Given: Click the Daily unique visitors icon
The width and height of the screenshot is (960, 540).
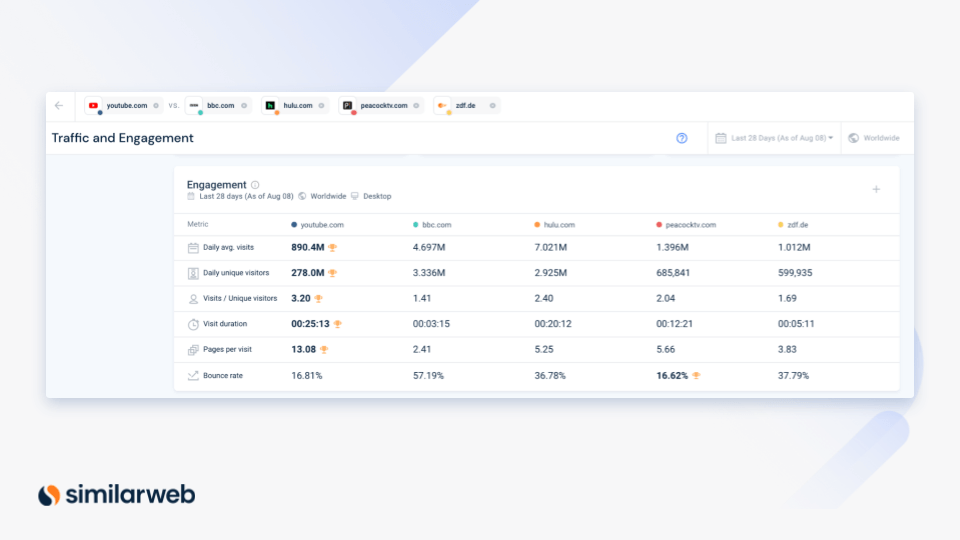Looking at the screenshot, I should point(193,273).
